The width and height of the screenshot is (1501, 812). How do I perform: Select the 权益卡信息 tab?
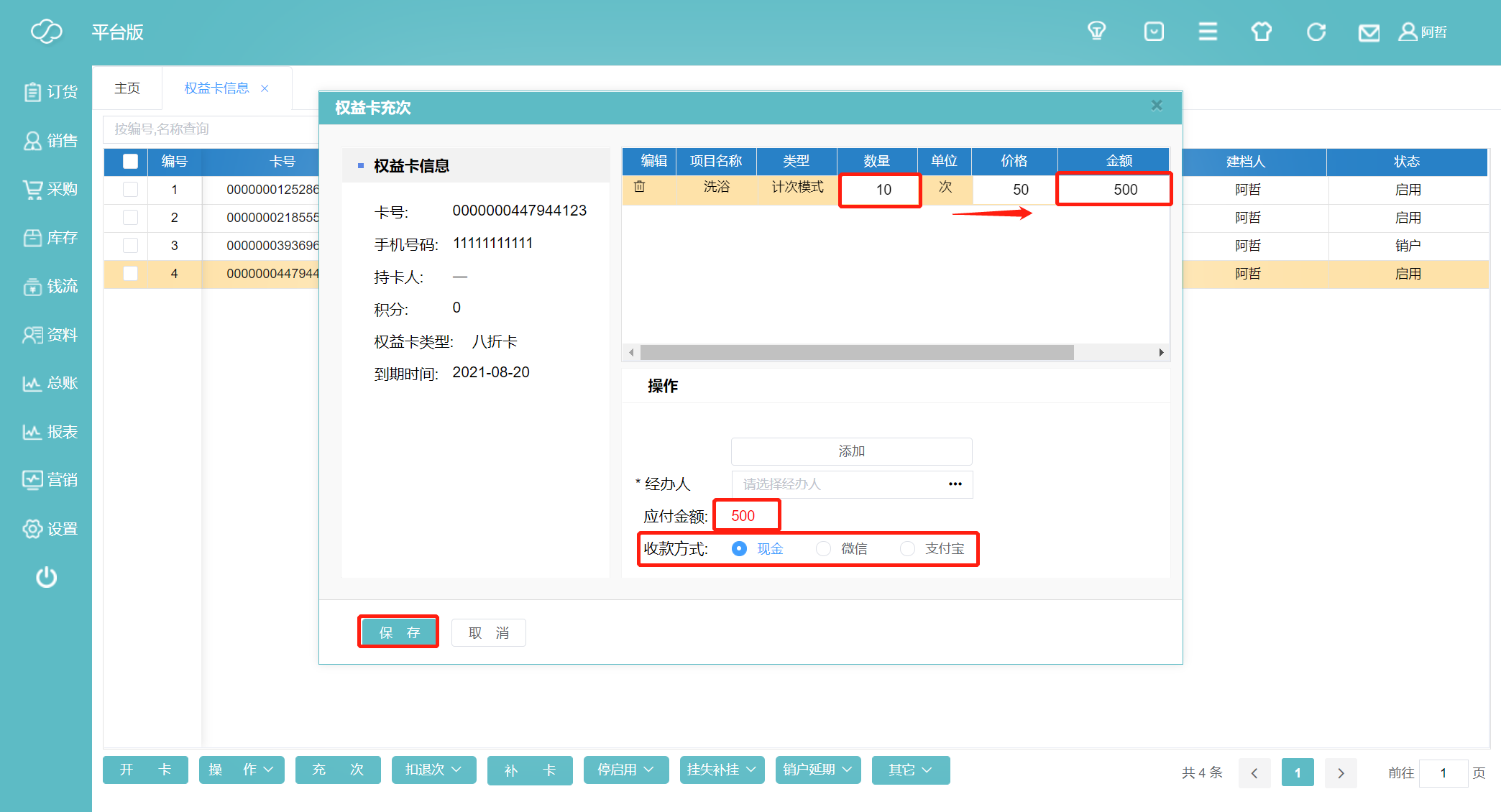click(216, 88)
